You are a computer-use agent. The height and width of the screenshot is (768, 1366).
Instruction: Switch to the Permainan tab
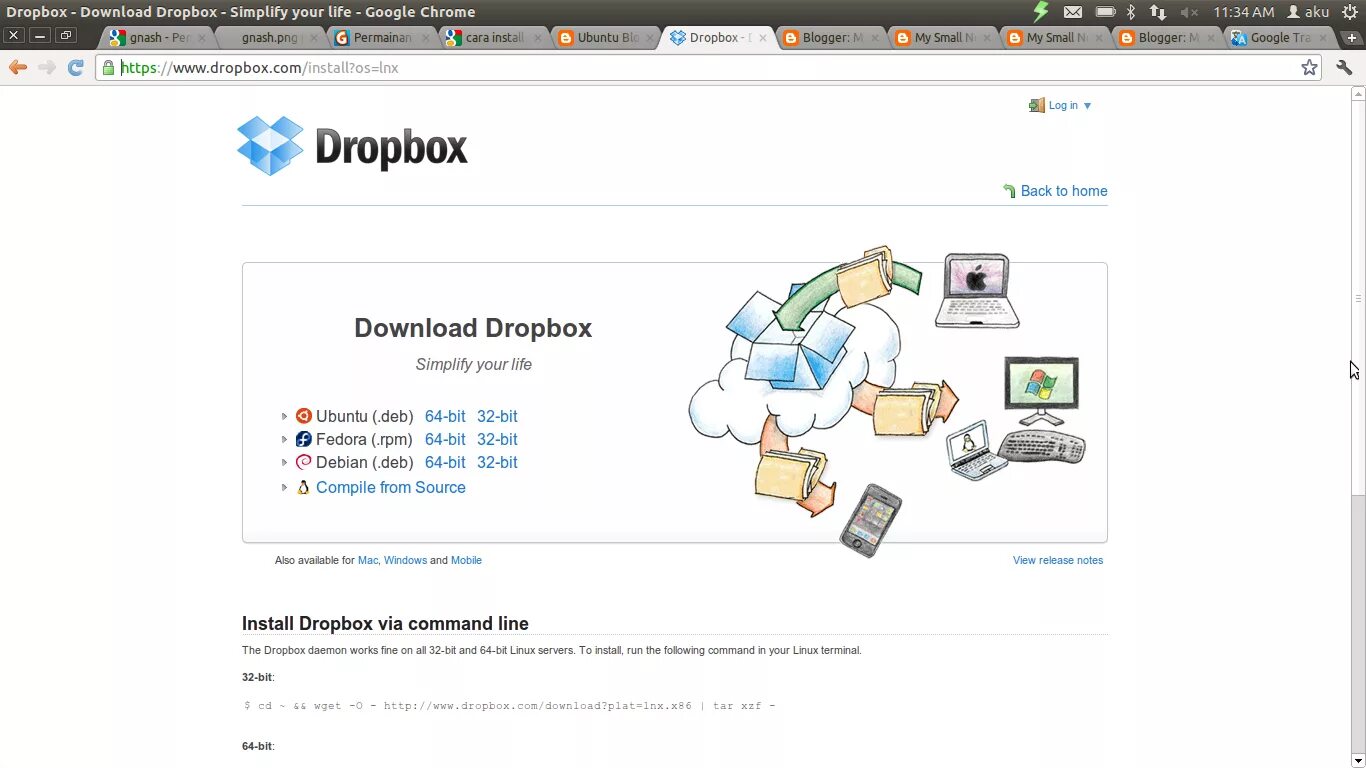(x=383, y=38)
